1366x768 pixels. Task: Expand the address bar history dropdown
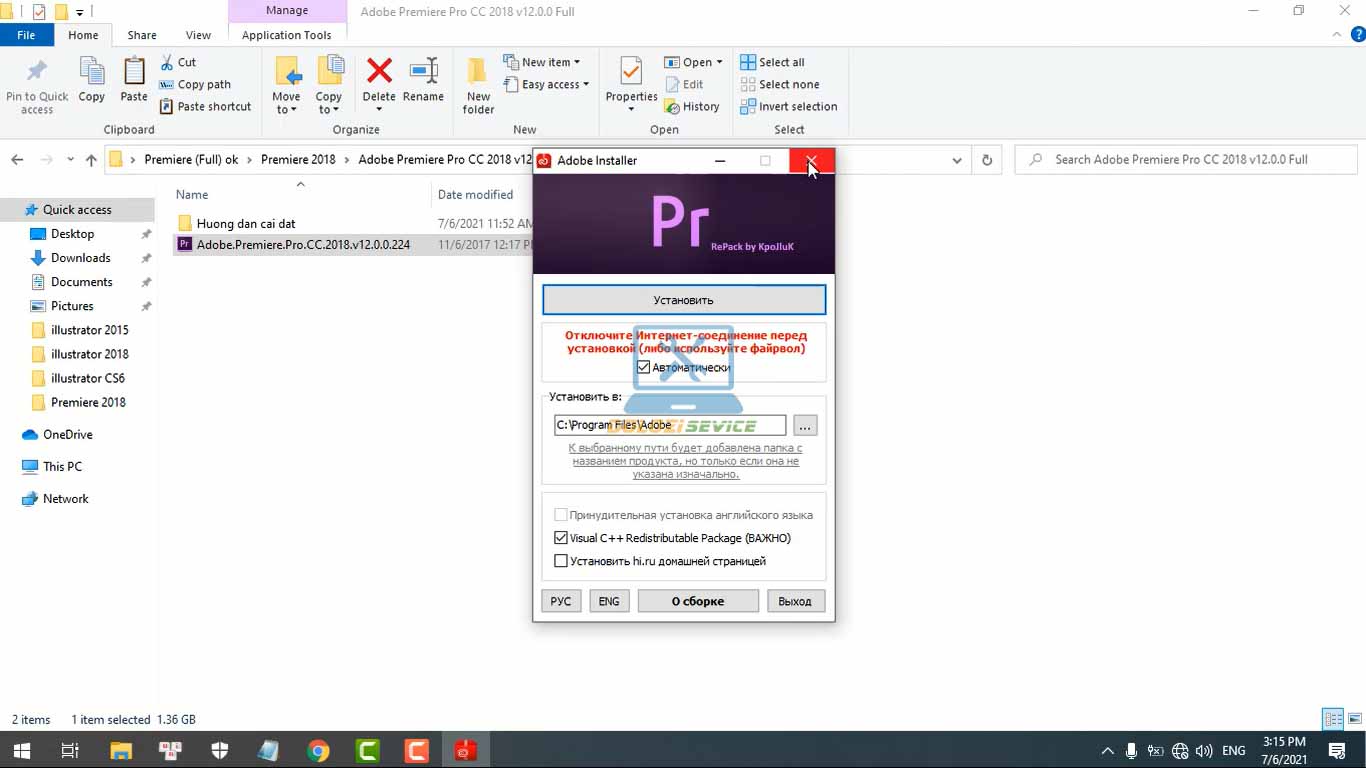pos(957,160)
